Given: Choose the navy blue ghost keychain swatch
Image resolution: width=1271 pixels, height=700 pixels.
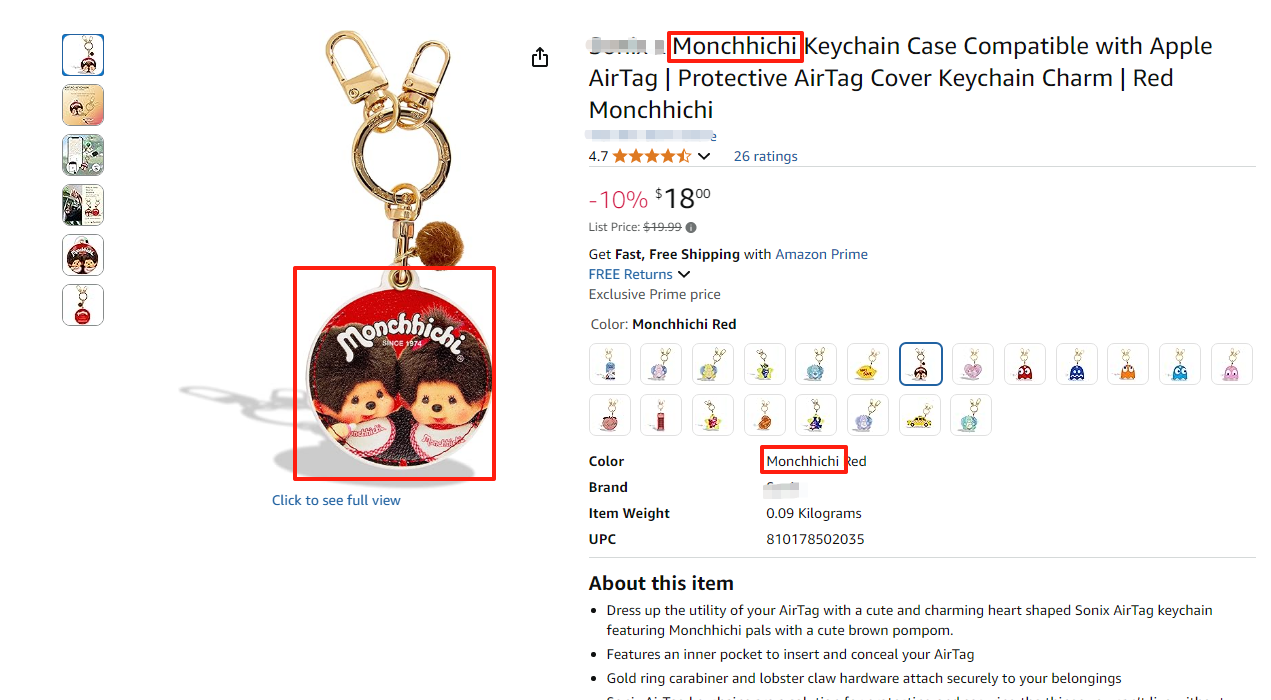Looking at the screenshot, I should point(1077,364).
